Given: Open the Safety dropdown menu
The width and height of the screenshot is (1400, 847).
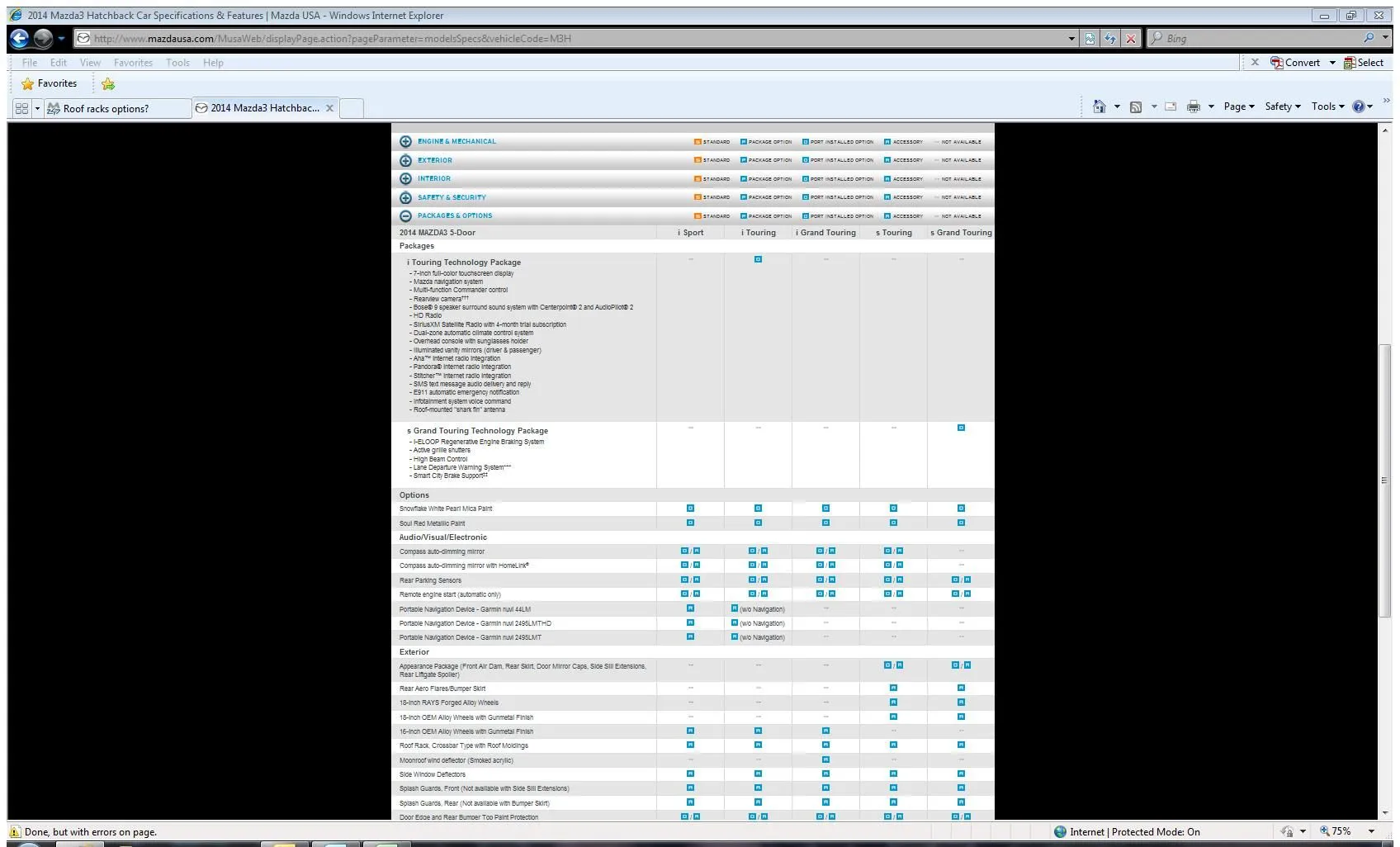Looking at the screenshot, I should 1282,106.
